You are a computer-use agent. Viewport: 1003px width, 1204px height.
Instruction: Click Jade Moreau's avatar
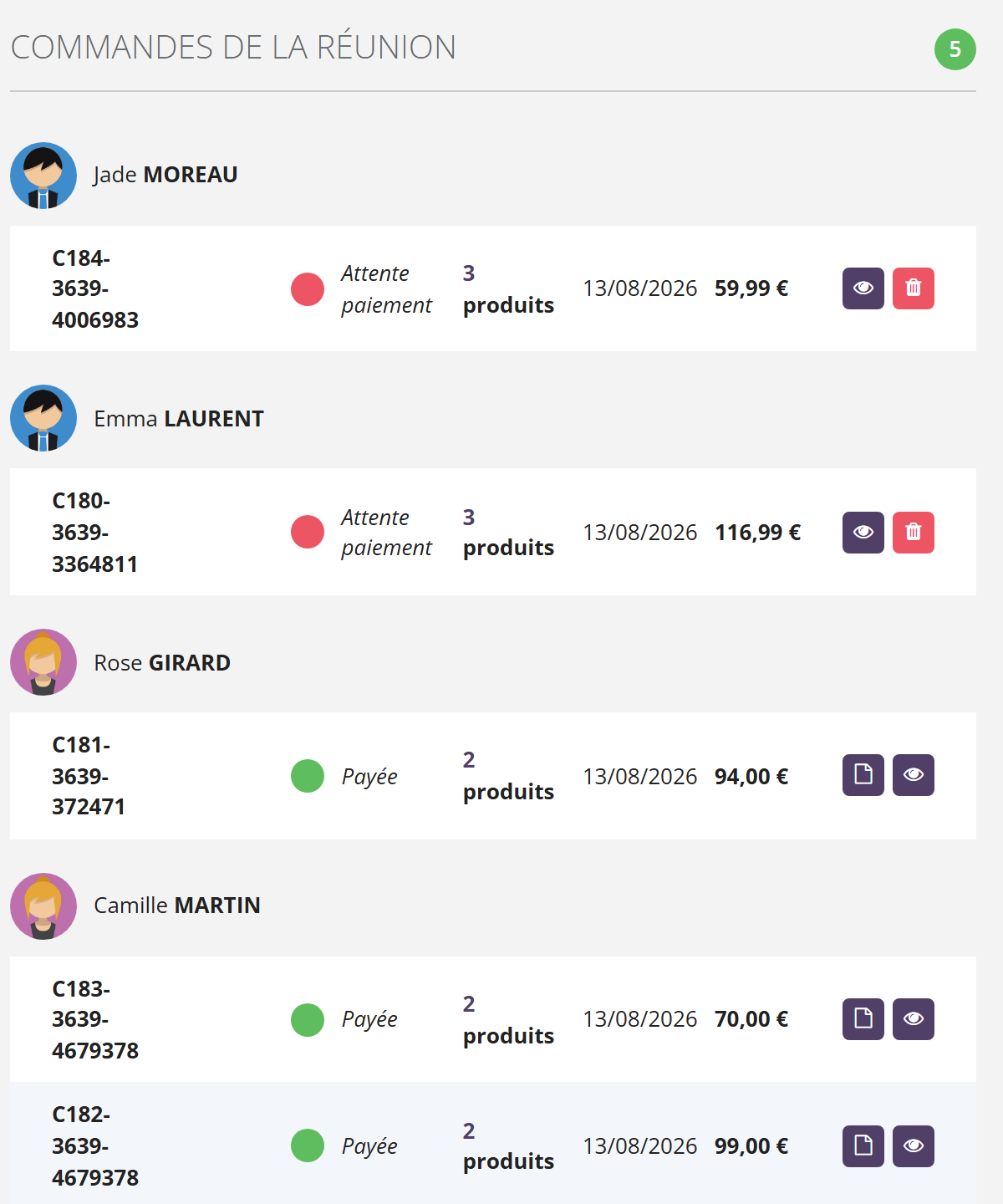(x=43, y=176)
